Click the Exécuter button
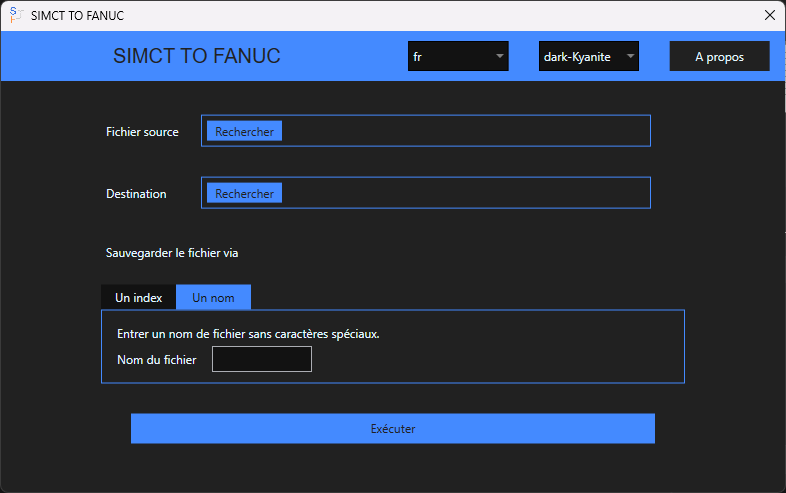Screen dimensions: 786x493 393,429
